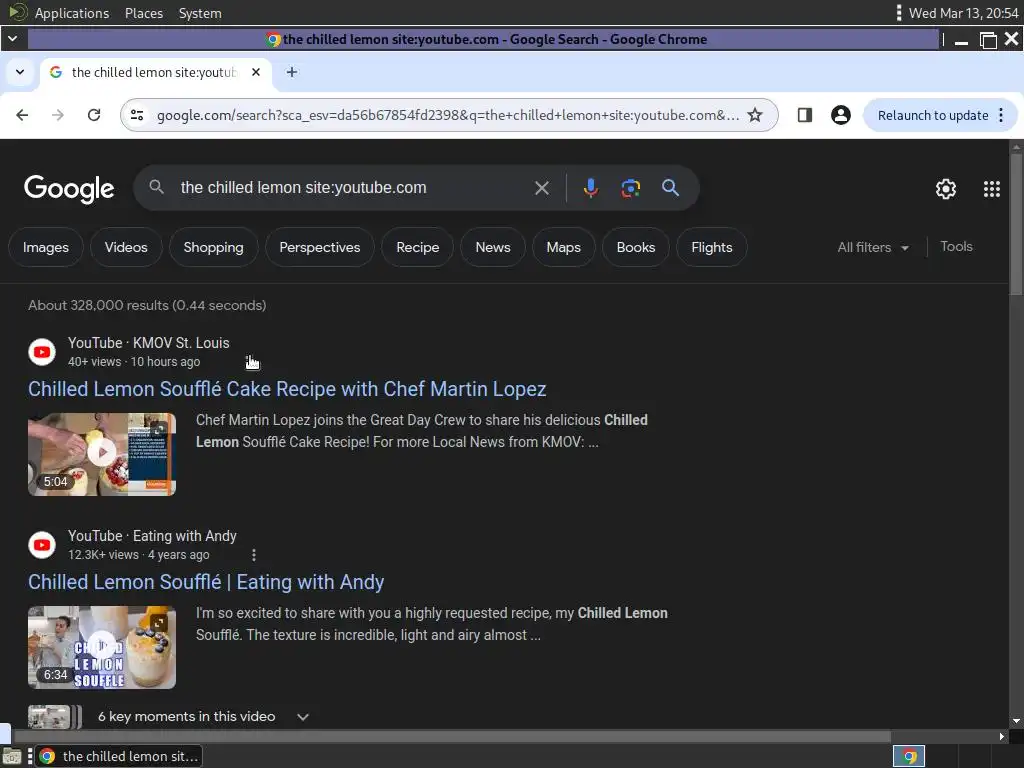
Task: Clear the search box with the X icon
Action: (x=541, y=188)
